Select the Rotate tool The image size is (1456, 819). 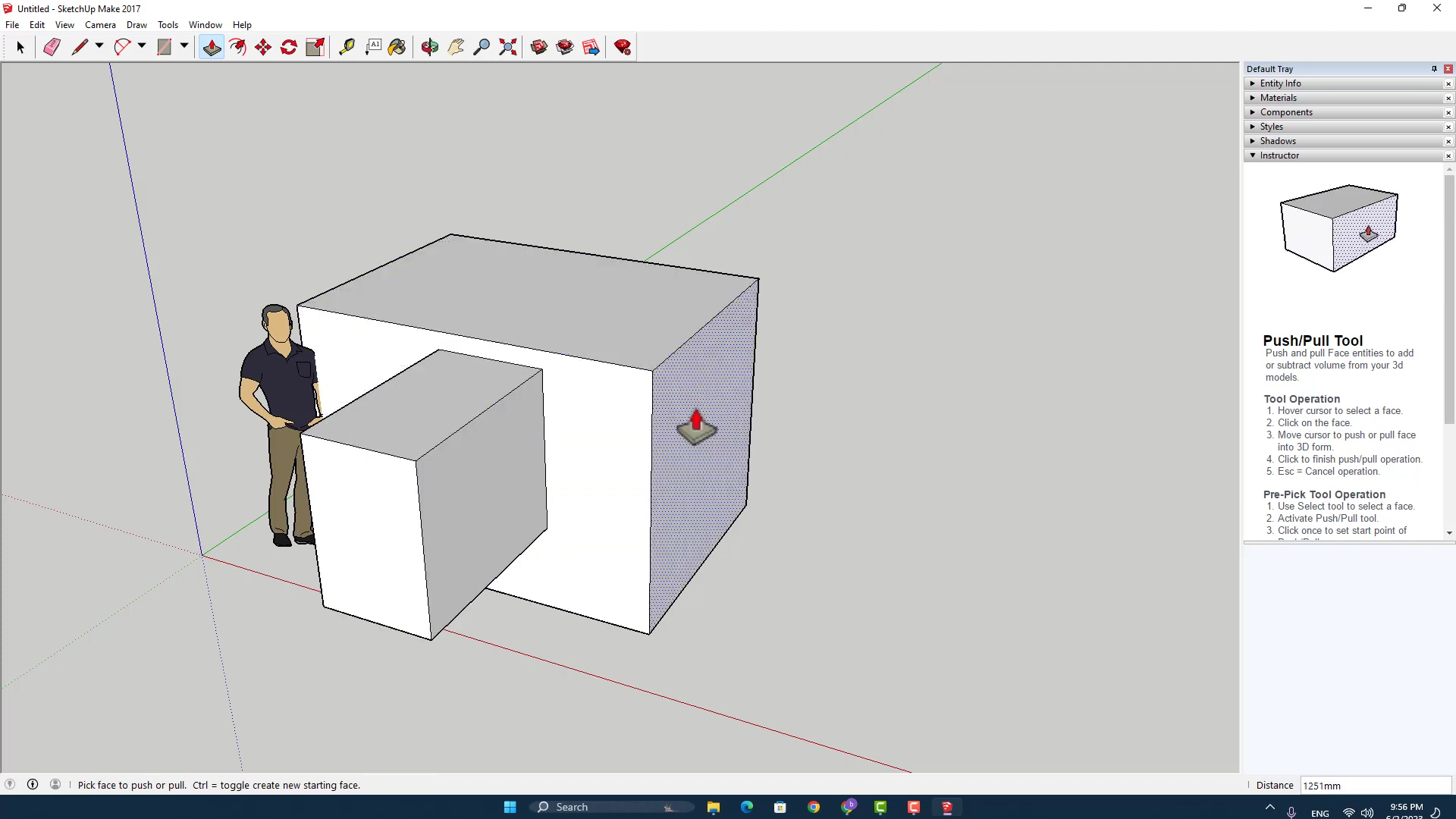point(289,47)
